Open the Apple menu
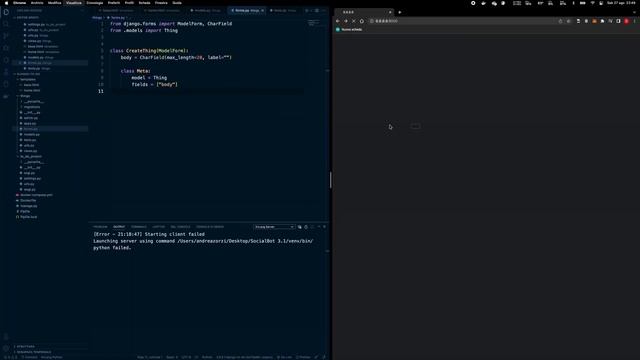The width and height of the screenshot is (640, 360). 6,3
